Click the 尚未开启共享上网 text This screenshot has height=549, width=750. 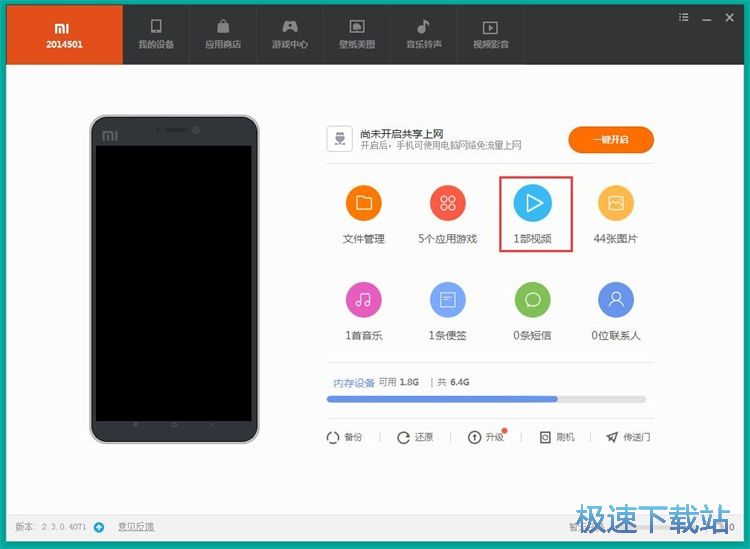402,134
